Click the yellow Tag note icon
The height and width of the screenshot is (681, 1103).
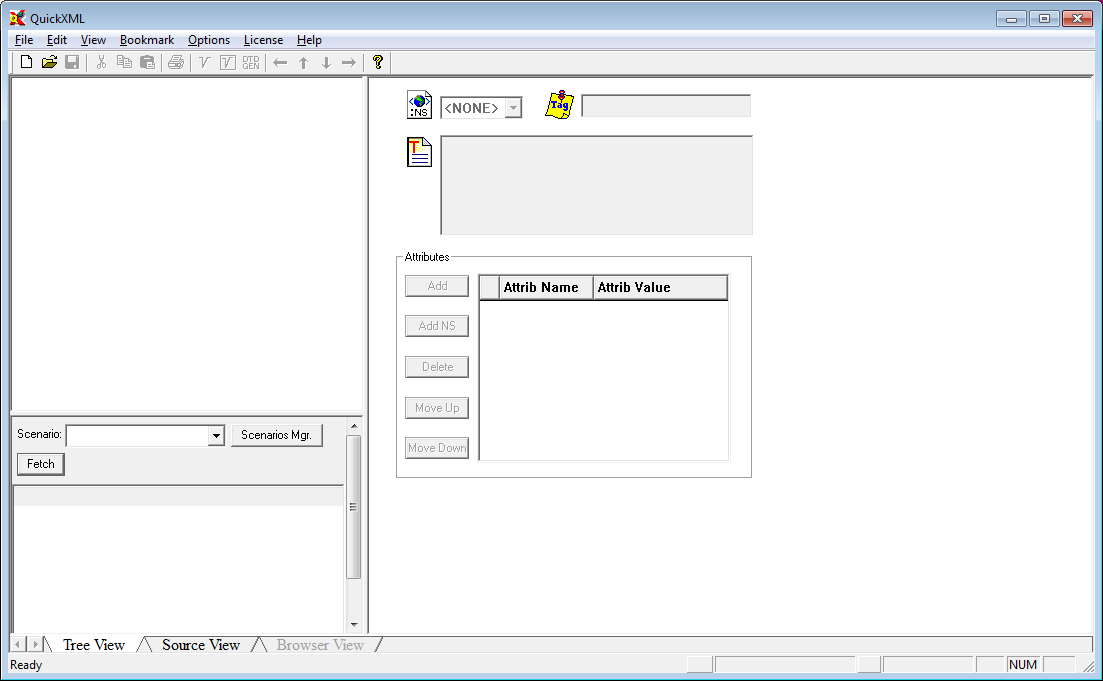coord(560,105)
